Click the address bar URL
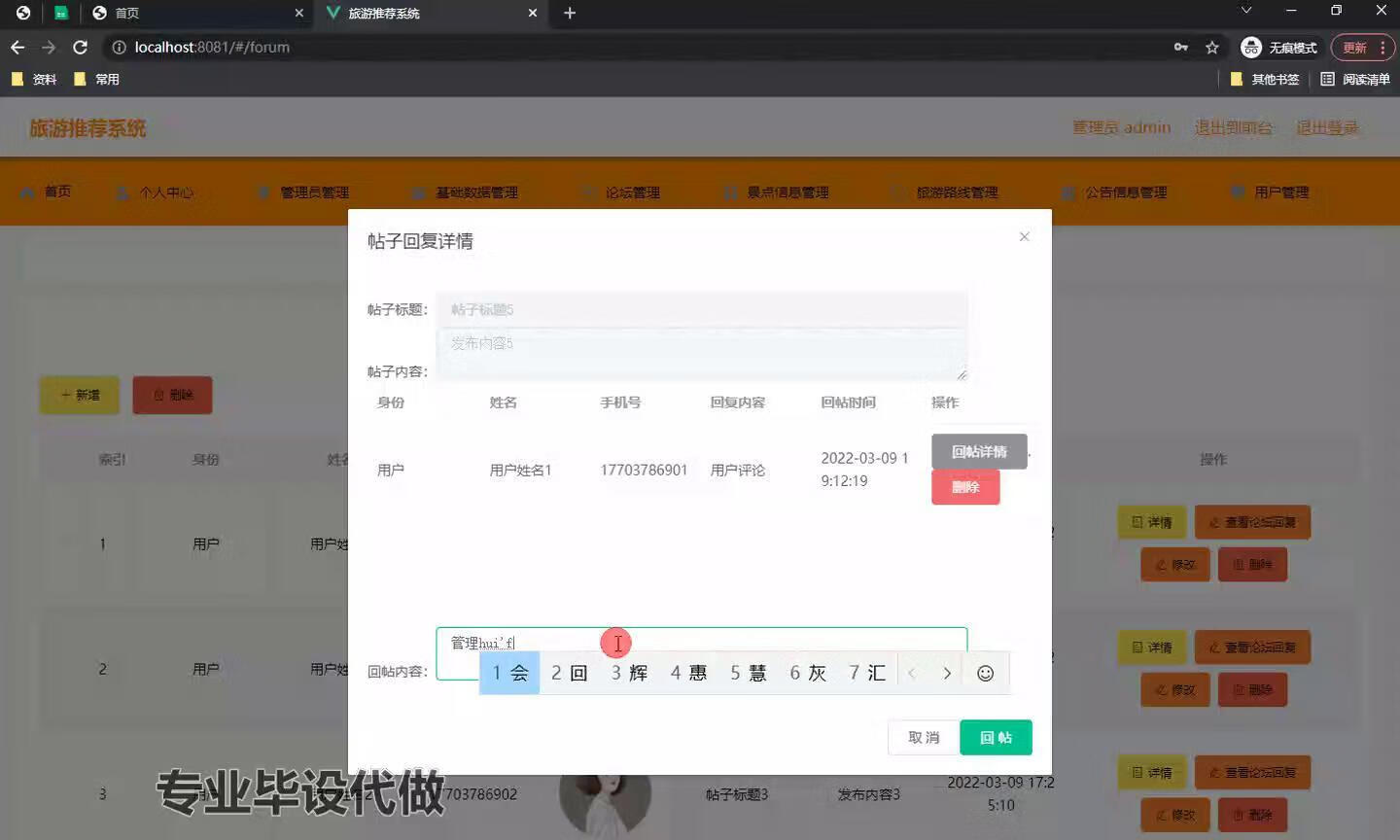 point(212,47)
